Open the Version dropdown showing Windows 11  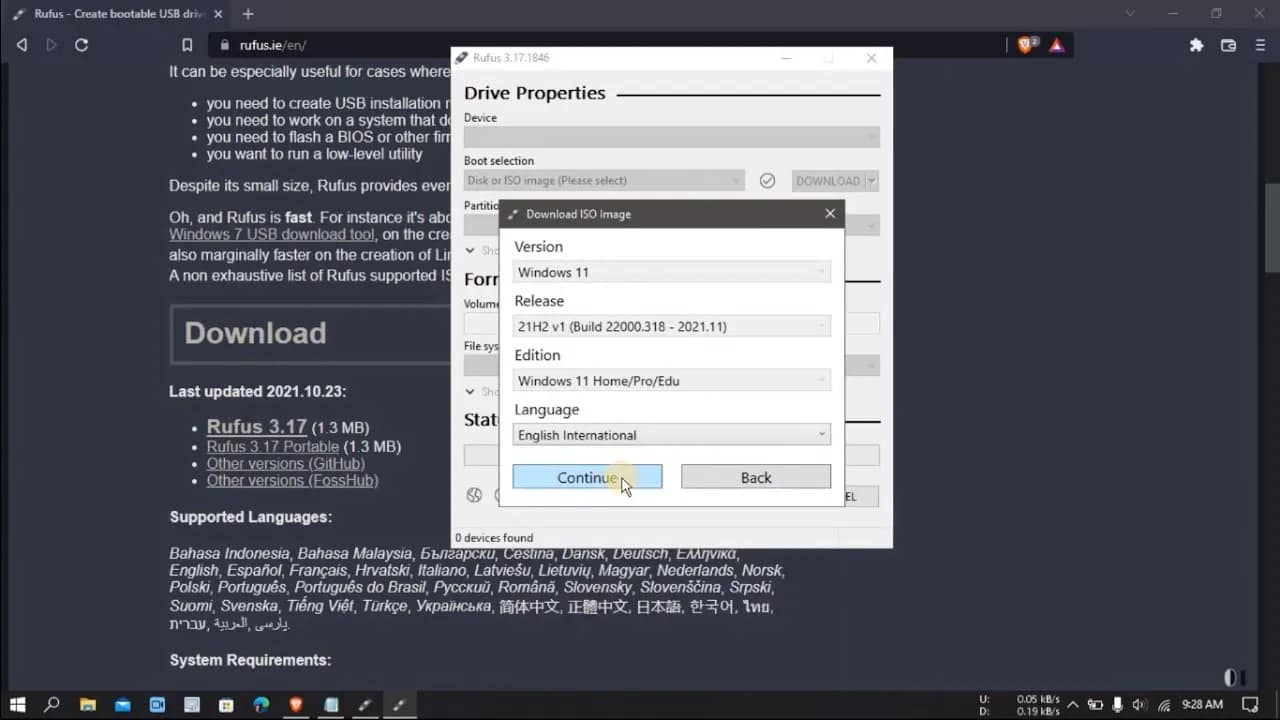[x=671, y=271]
